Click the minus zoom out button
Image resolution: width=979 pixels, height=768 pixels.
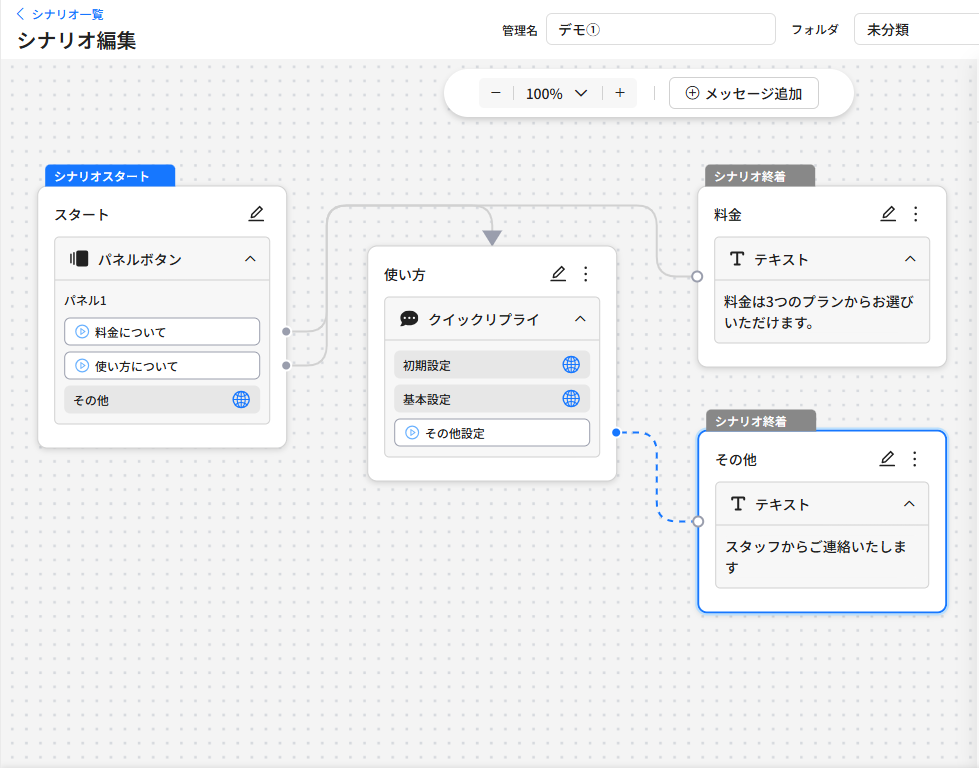(496, 93)
